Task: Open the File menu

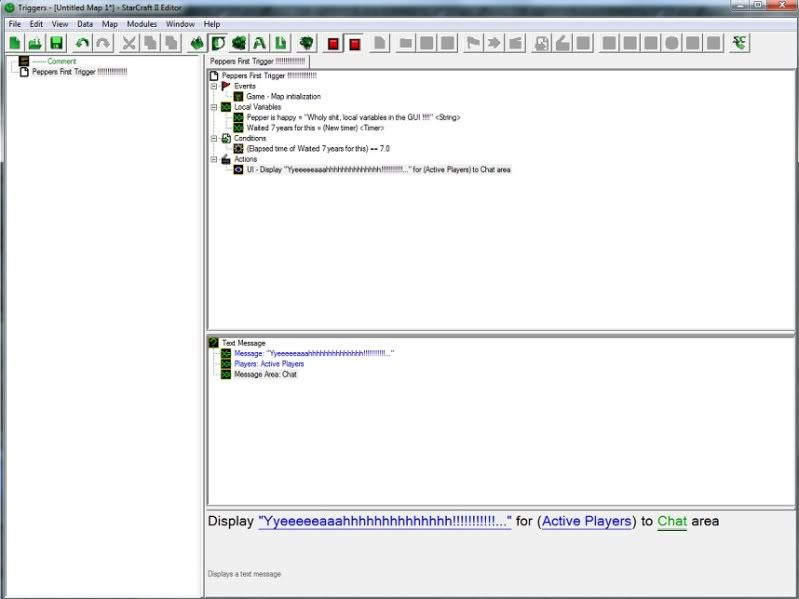Action: pos(15,24)
